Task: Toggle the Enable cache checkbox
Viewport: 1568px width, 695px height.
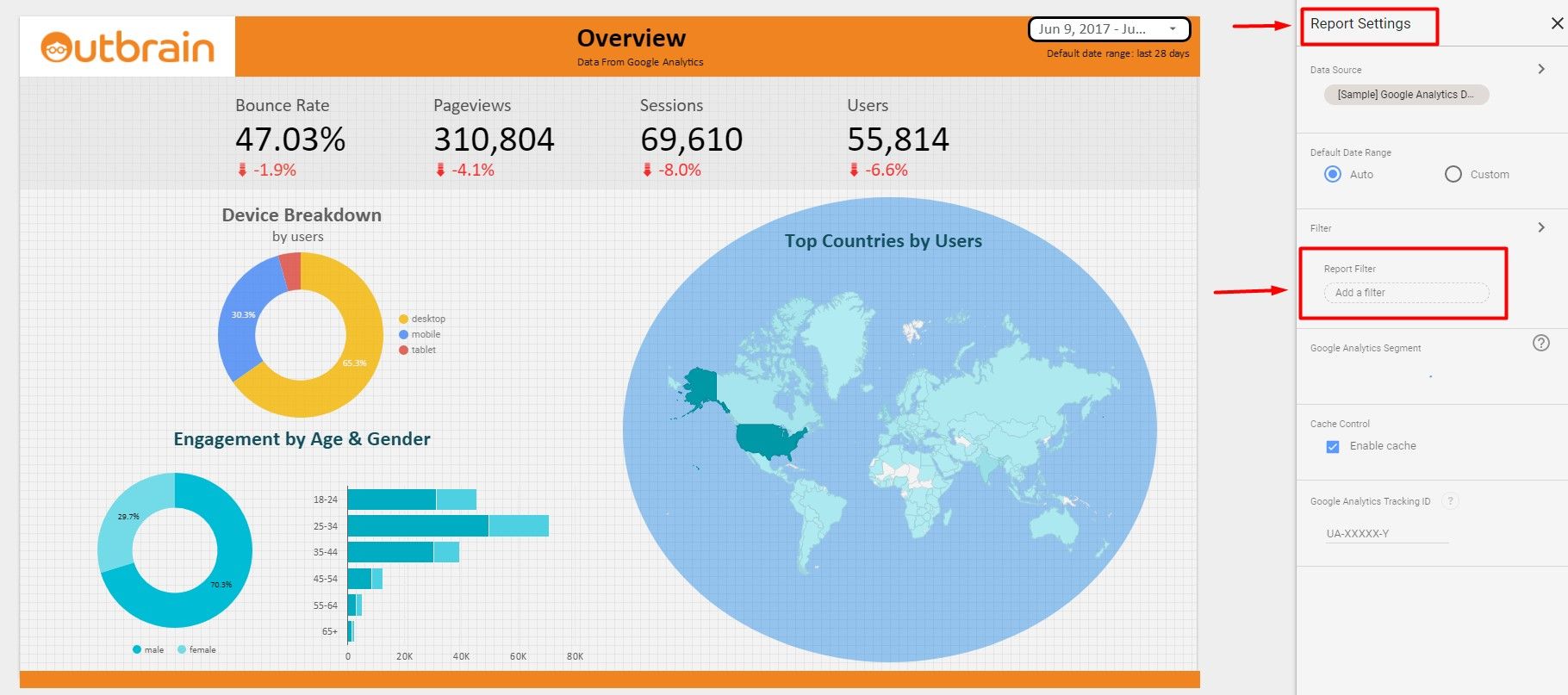Action: [1333, 446]
